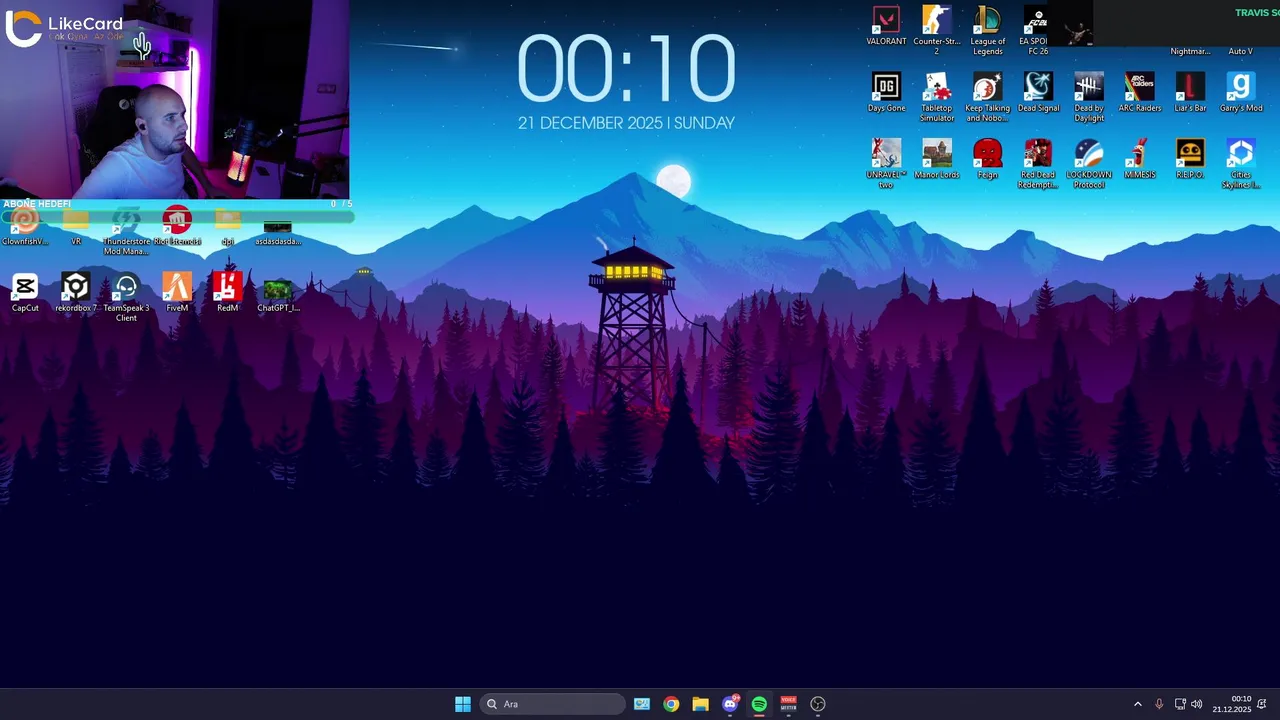Select the Days Gone shortcut
Screen dimensions: 1280x720
point(886,92)
